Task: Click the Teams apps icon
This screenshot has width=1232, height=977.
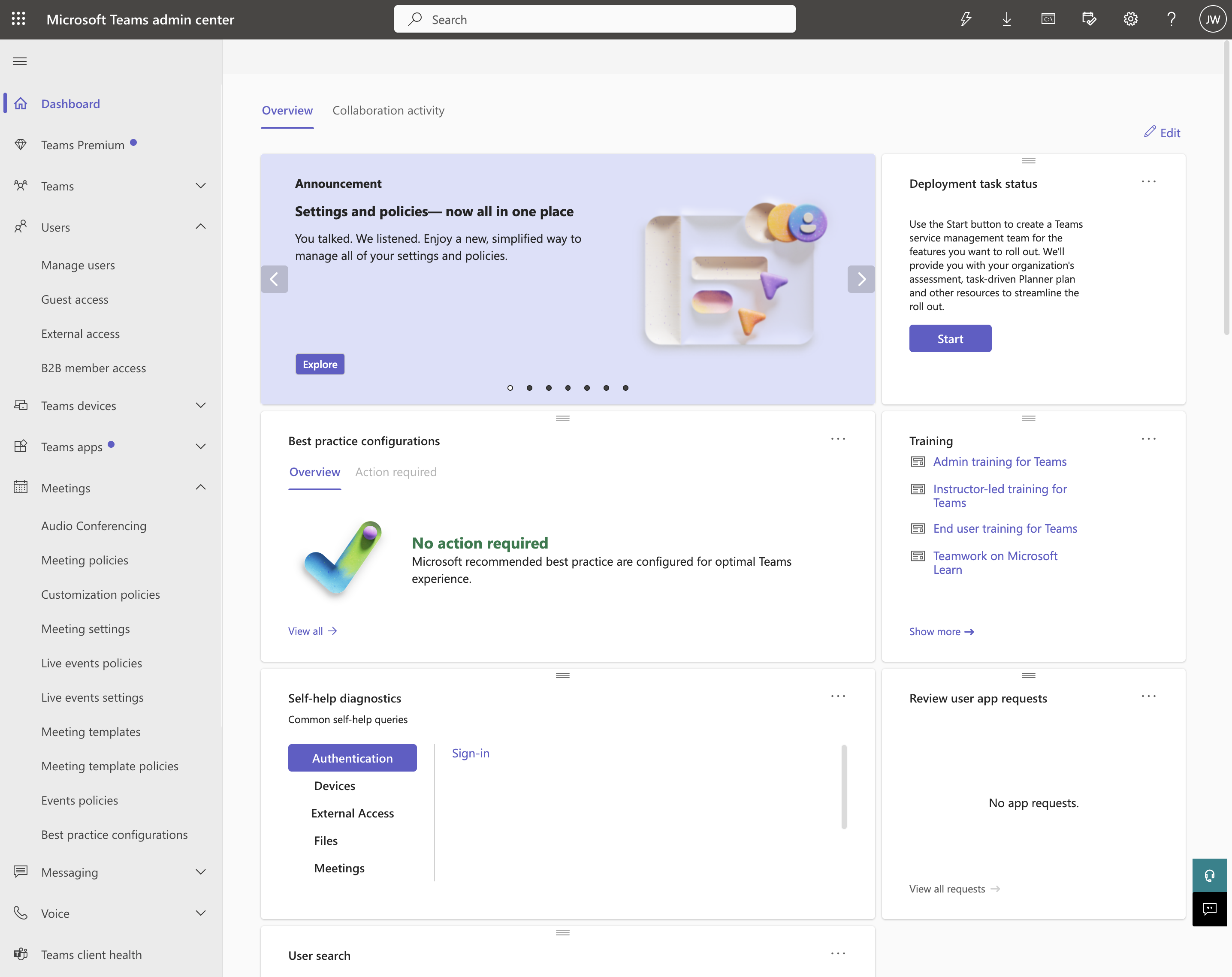Action: click(21, 446)
